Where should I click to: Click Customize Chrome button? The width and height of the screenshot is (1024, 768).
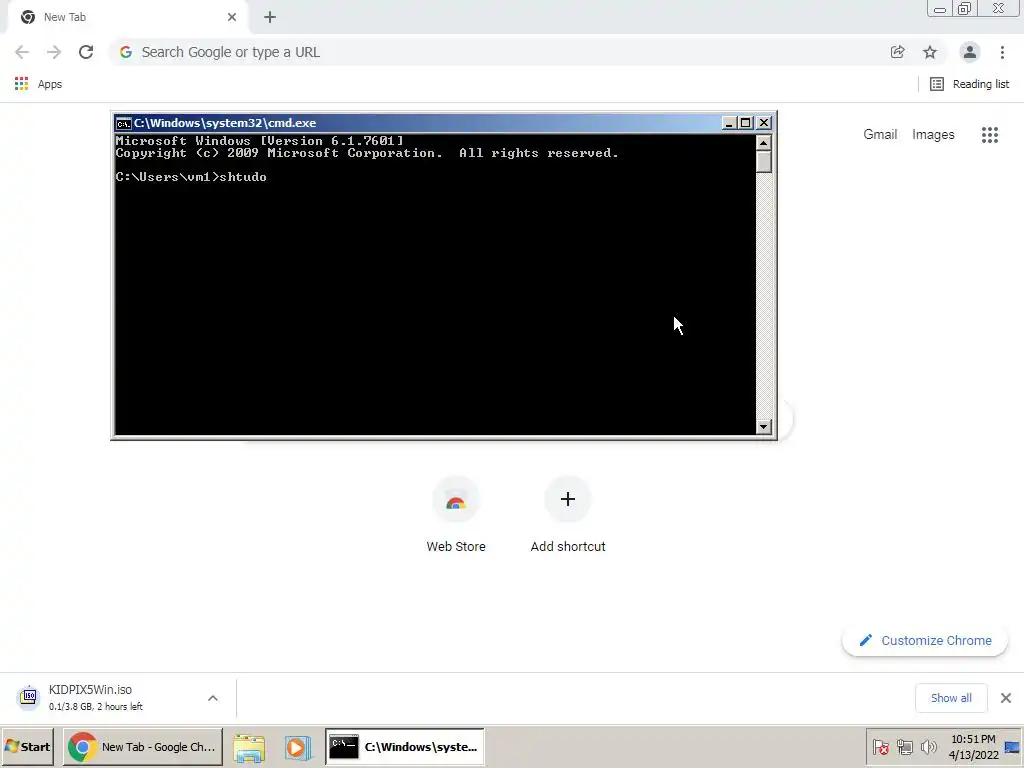(925, 641)
